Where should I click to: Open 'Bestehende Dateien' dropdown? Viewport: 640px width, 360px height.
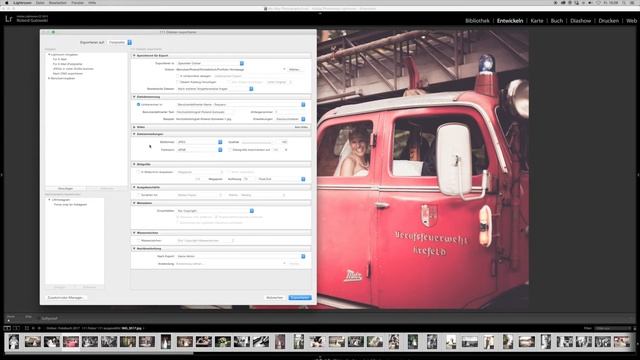click(215, 89)
